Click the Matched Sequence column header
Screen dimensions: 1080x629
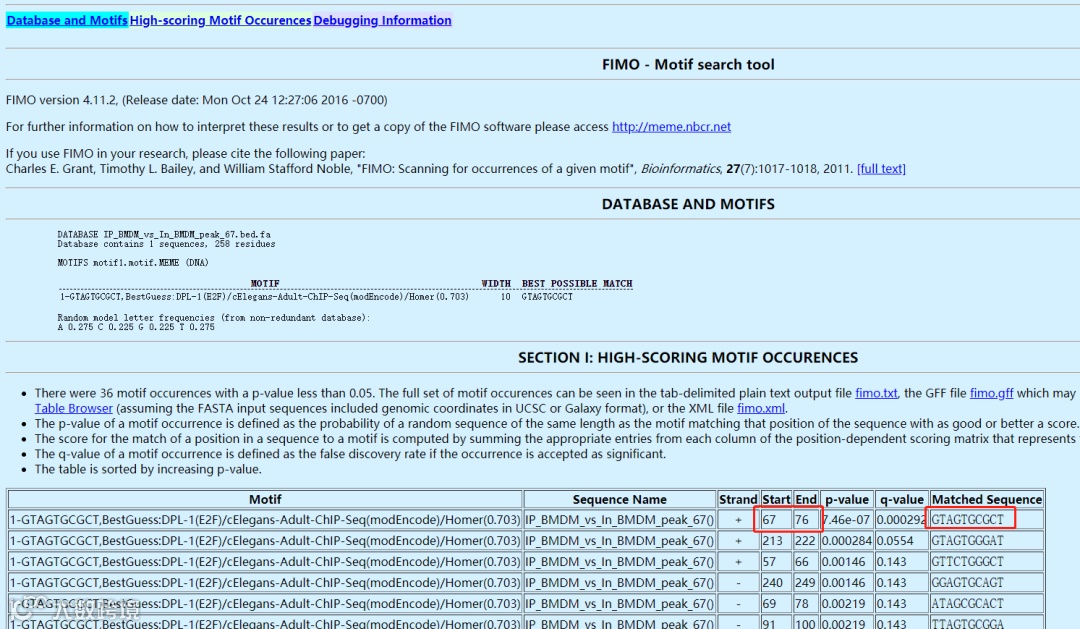tap(986, 499)
